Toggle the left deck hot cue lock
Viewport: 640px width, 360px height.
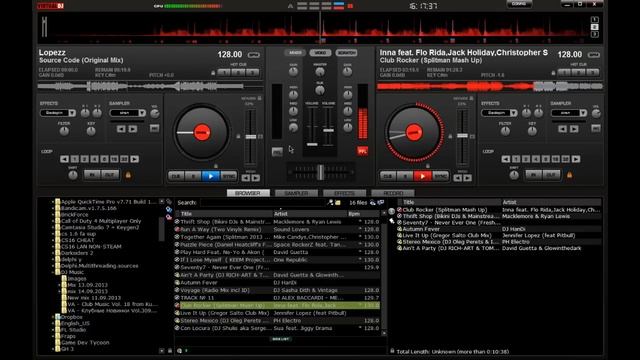pos(213,73)
